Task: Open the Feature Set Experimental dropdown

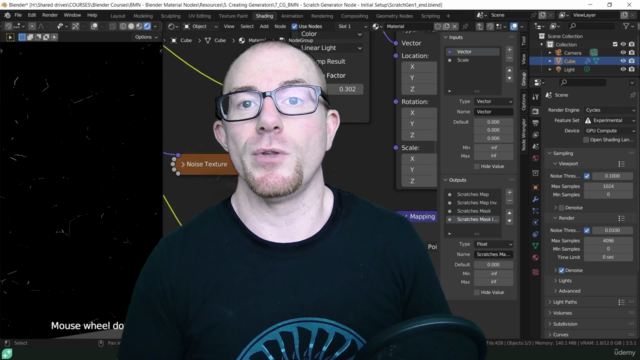Action: 610,120
